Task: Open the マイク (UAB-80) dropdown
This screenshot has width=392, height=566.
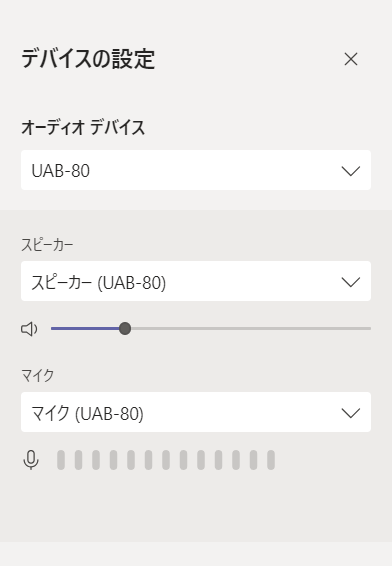Action: (x=196, y=412)
